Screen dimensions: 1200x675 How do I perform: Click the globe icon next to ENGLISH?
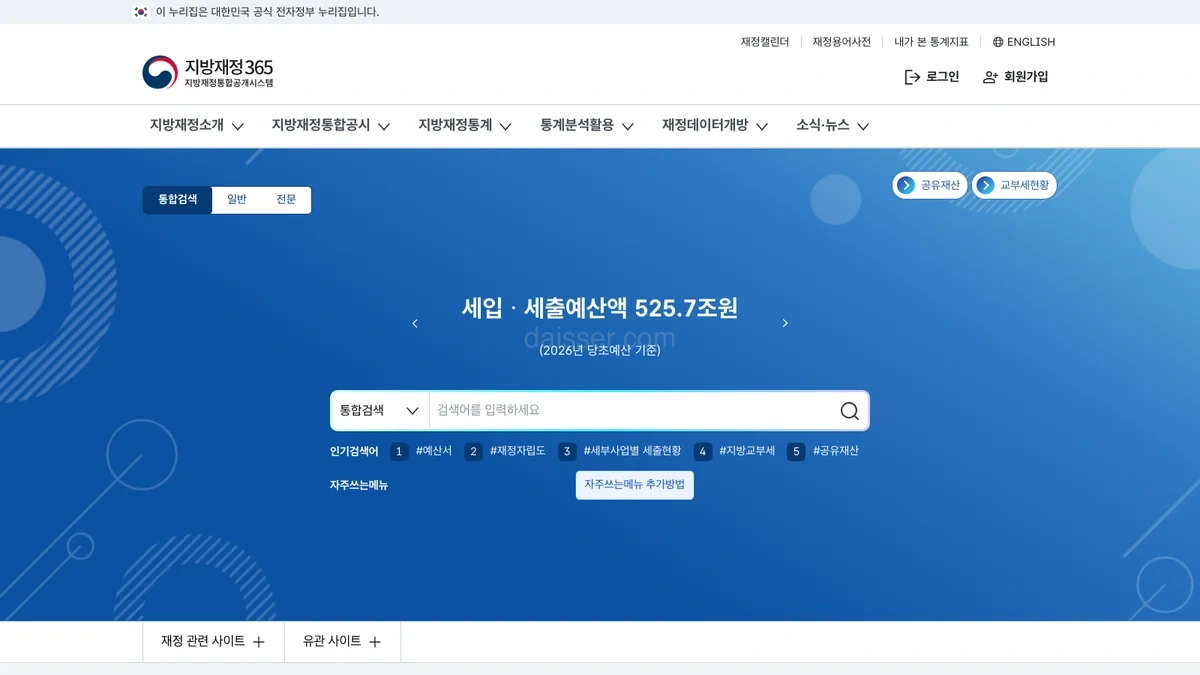(998, 42)
